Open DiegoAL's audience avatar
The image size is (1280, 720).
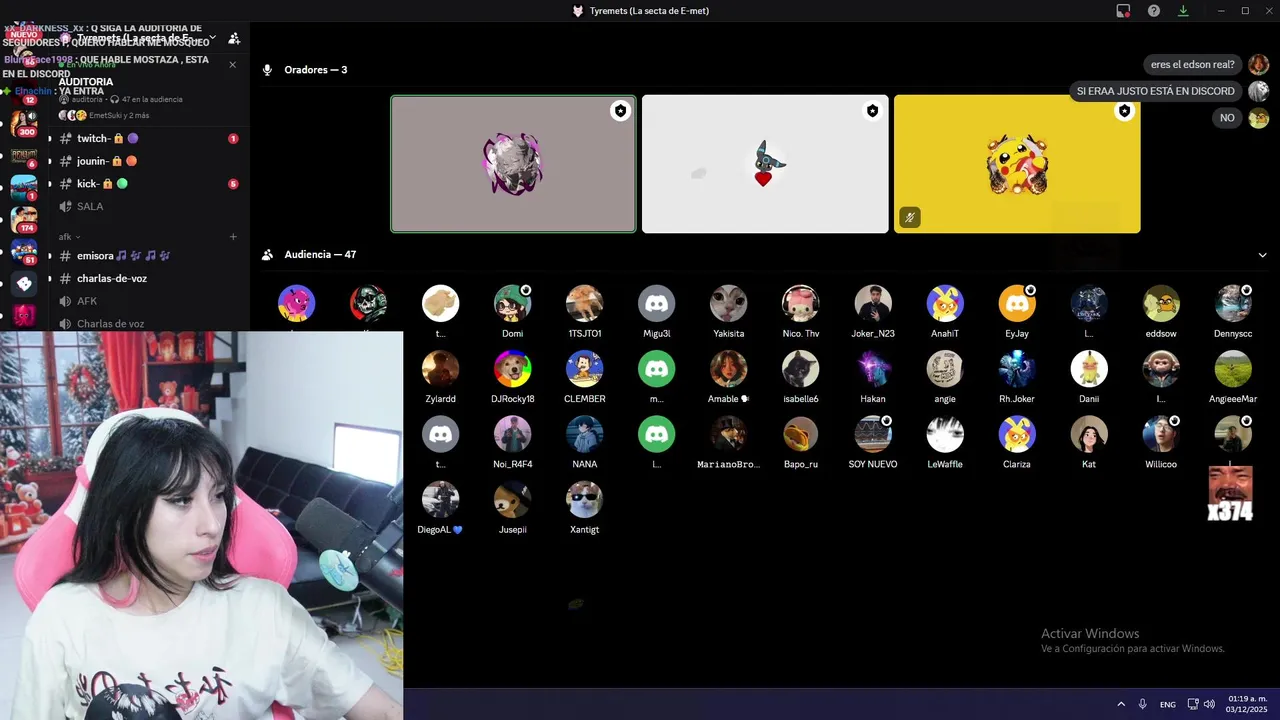point(440,500)
